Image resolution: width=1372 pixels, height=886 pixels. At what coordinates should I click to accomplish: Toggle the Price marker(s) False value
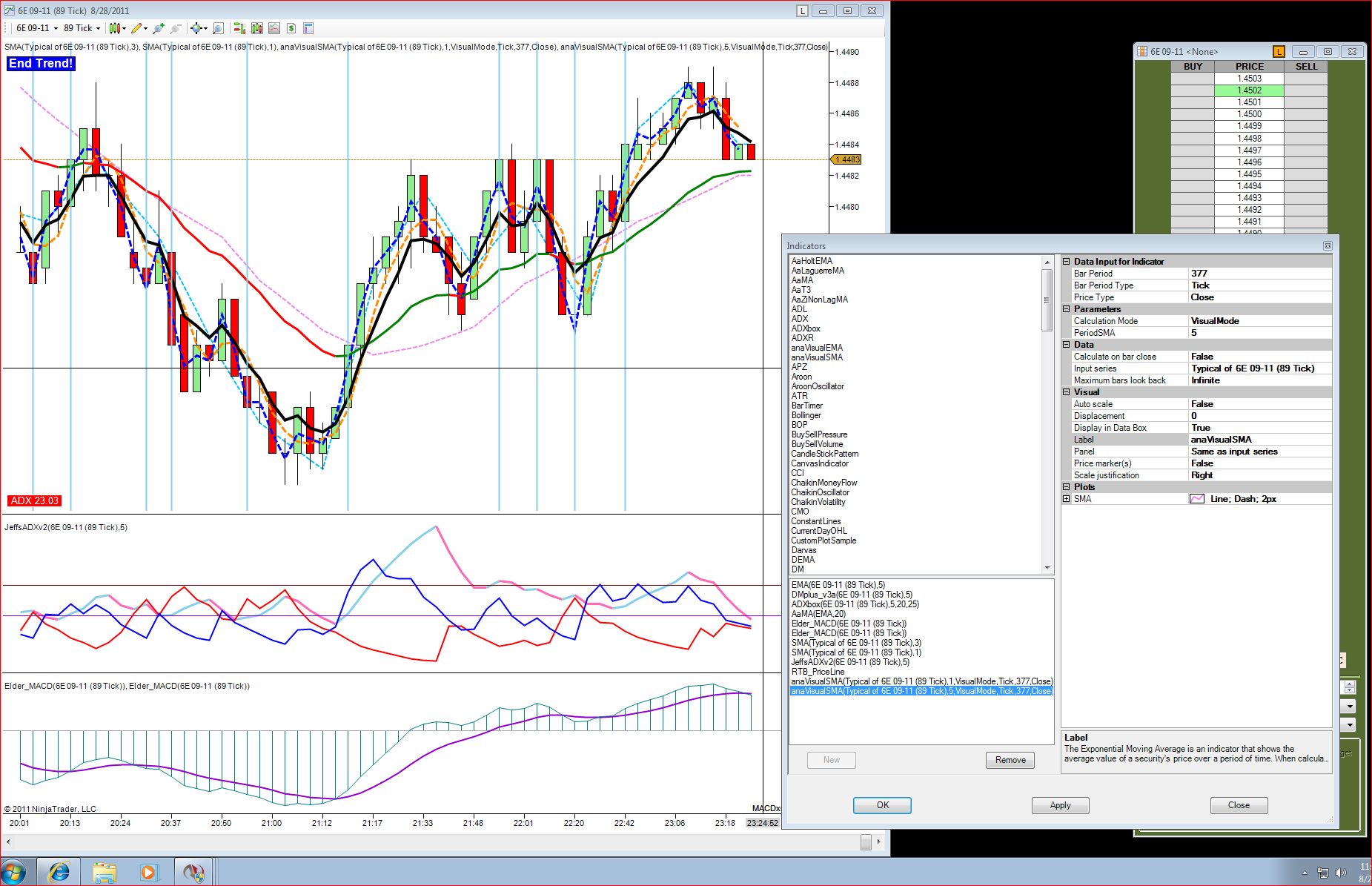click(1259, 463)
